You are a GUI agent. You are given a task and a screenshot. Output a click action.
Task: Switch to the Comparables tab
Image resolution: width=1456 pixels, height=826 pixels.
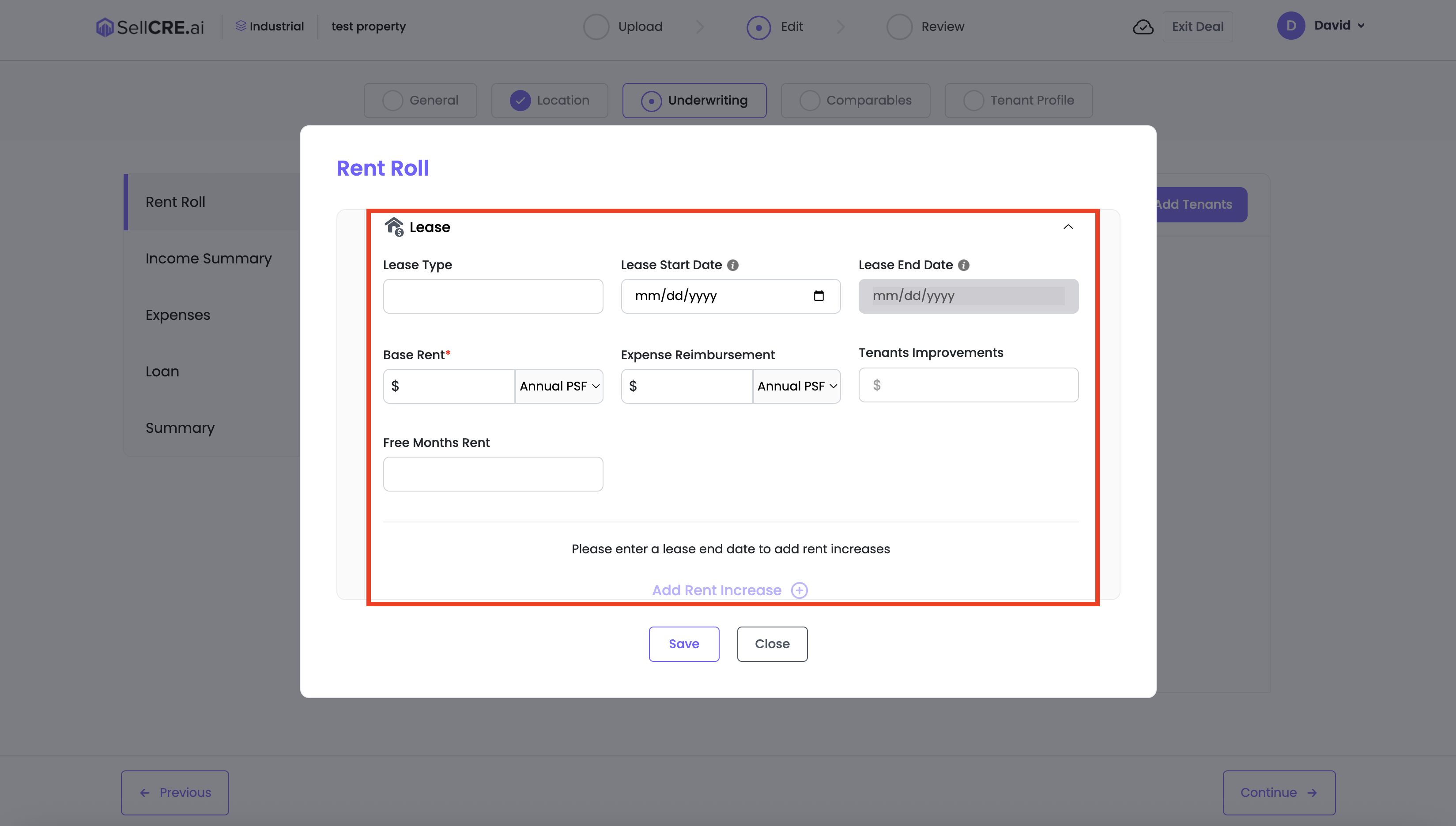(x=856, y=101)
